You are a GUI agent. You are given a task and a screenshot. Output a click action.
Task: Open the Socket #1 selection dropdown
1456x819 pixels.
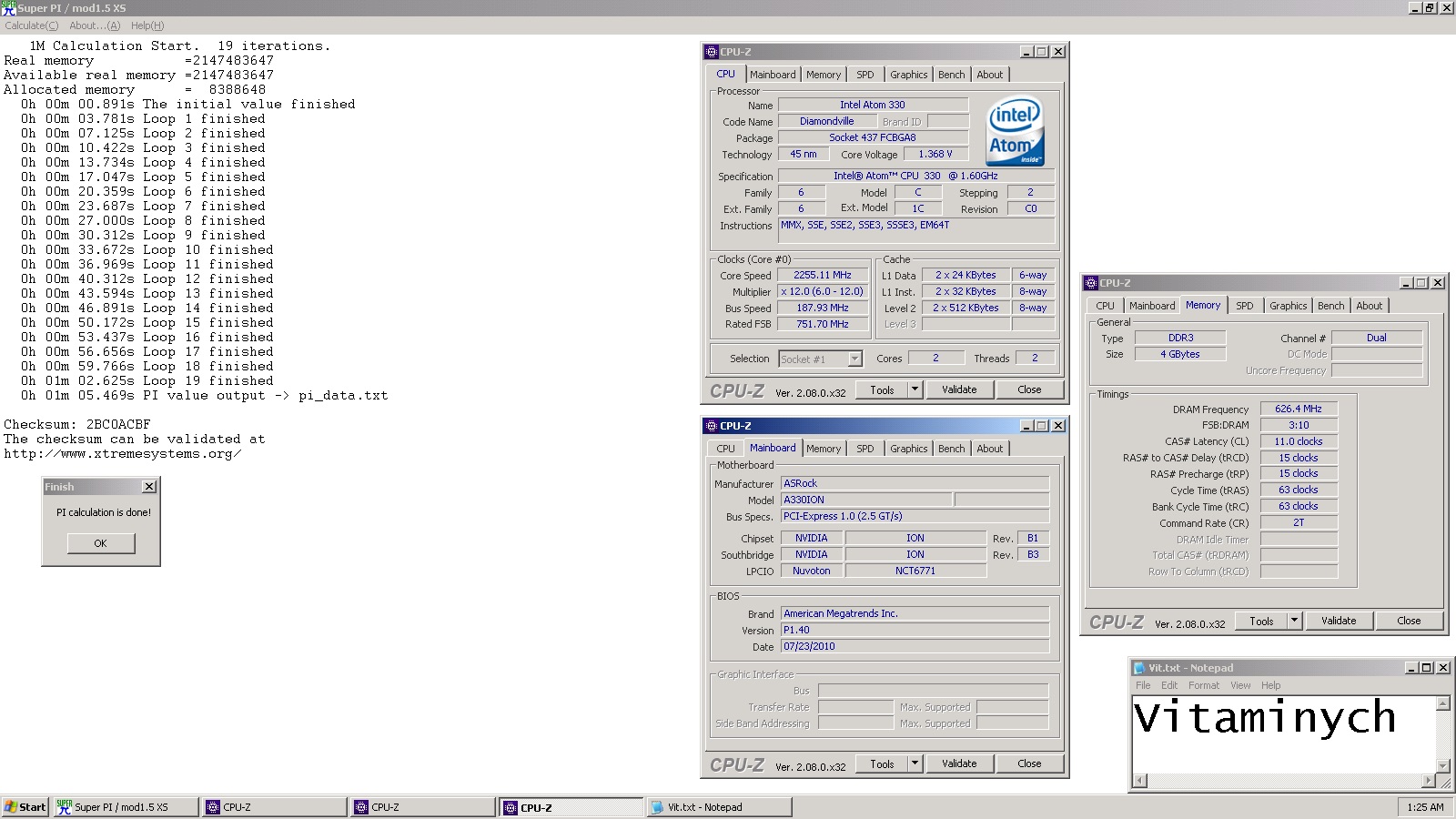[854, 359]
